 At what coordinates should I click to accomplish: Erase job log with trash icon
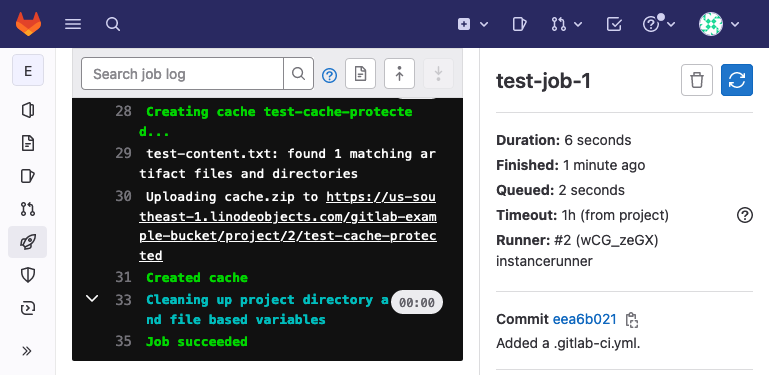point(697,80)
